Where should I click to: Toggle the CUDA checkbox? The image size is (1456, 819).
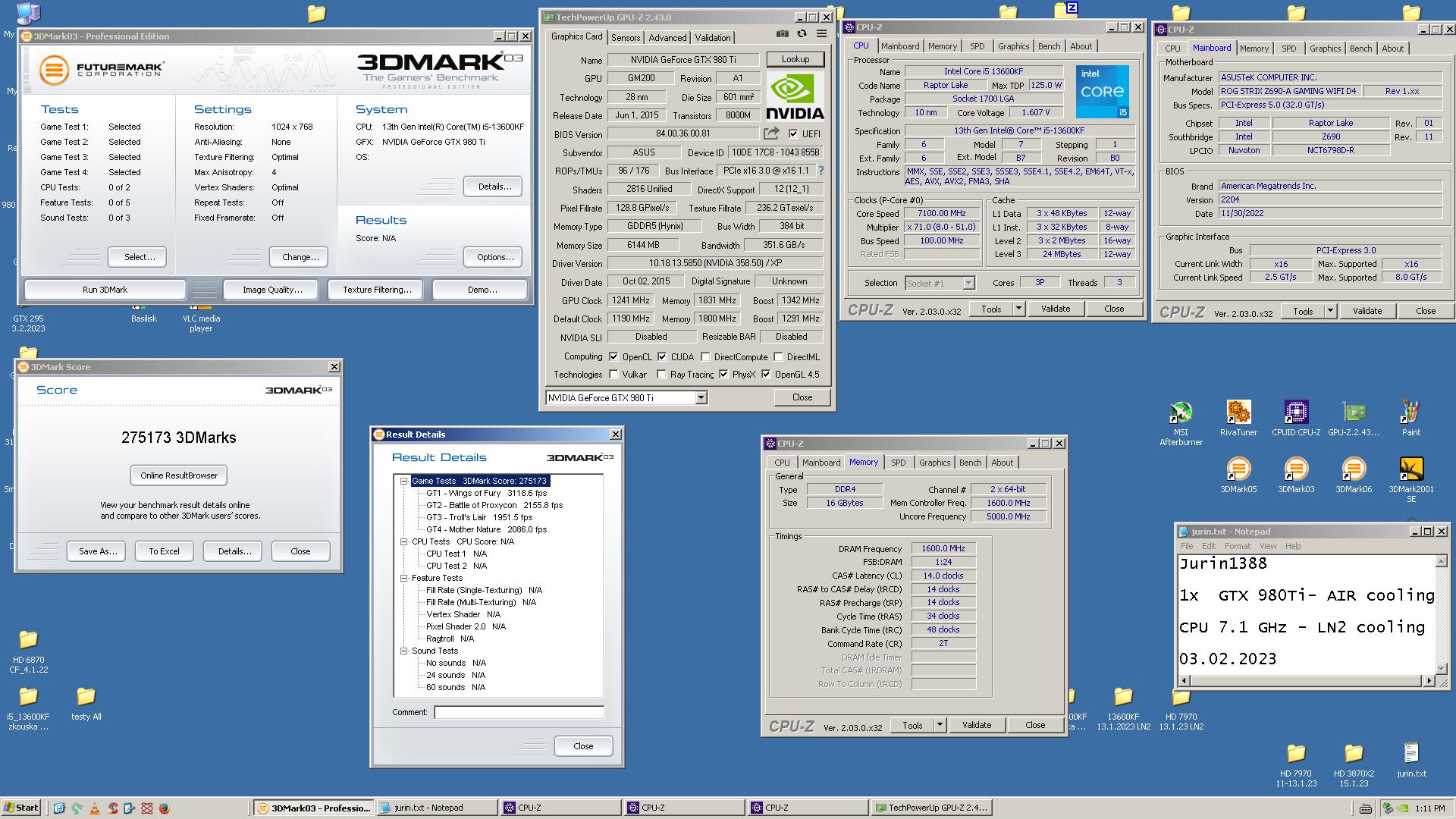(662, 356)
